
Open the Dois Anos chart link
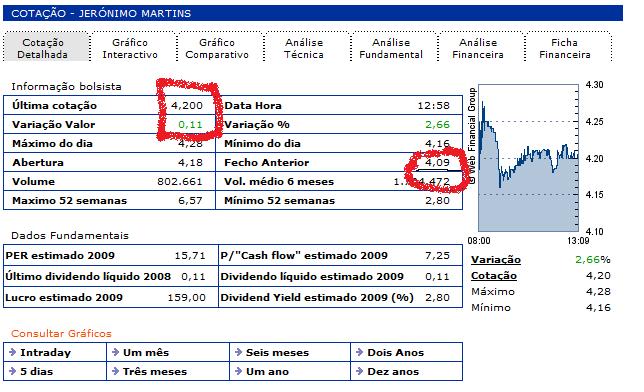point(396,353)
